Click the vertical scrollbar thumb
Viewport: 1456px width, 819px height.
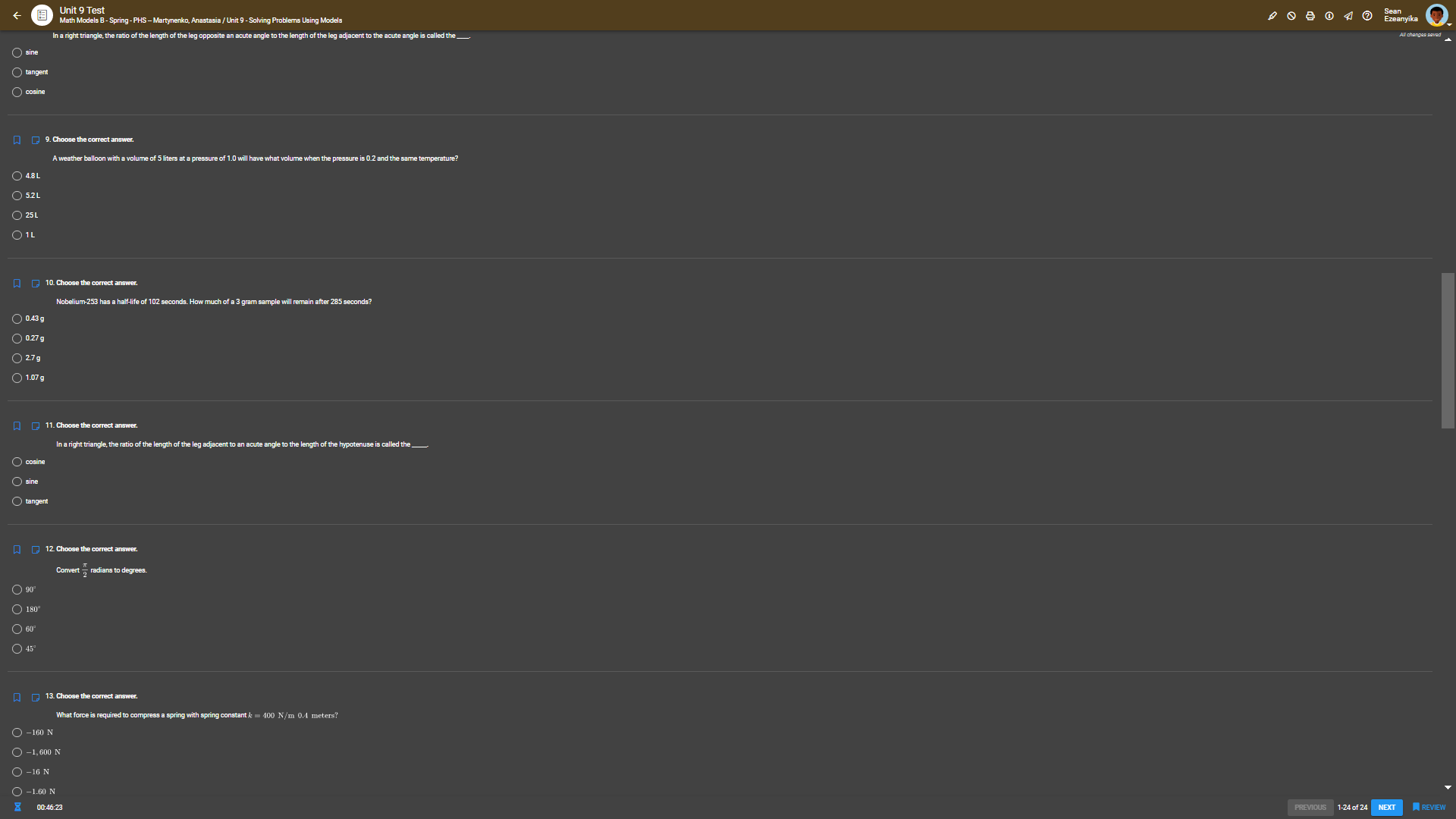tap(1448, 350)
